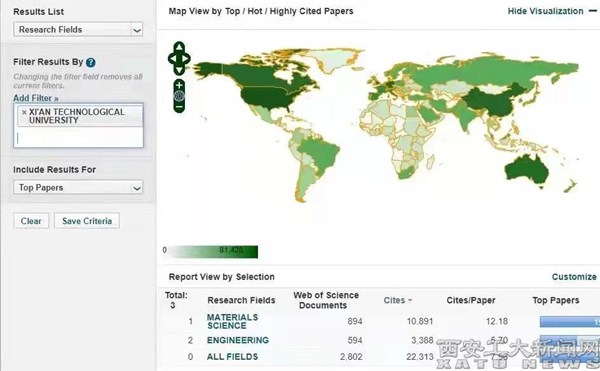The width and height of the screenshot is (600, 371).
Task: Hide Visualization using the top-right link
Action: tap(545, 11)
